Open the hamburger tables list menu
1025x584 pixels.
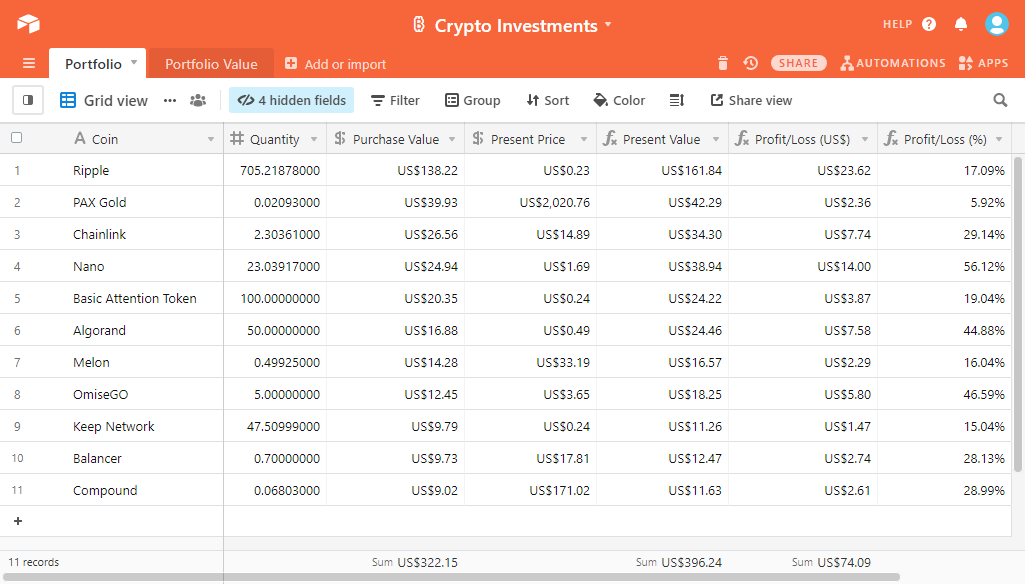pyautogui.click(x=28, y=63)
